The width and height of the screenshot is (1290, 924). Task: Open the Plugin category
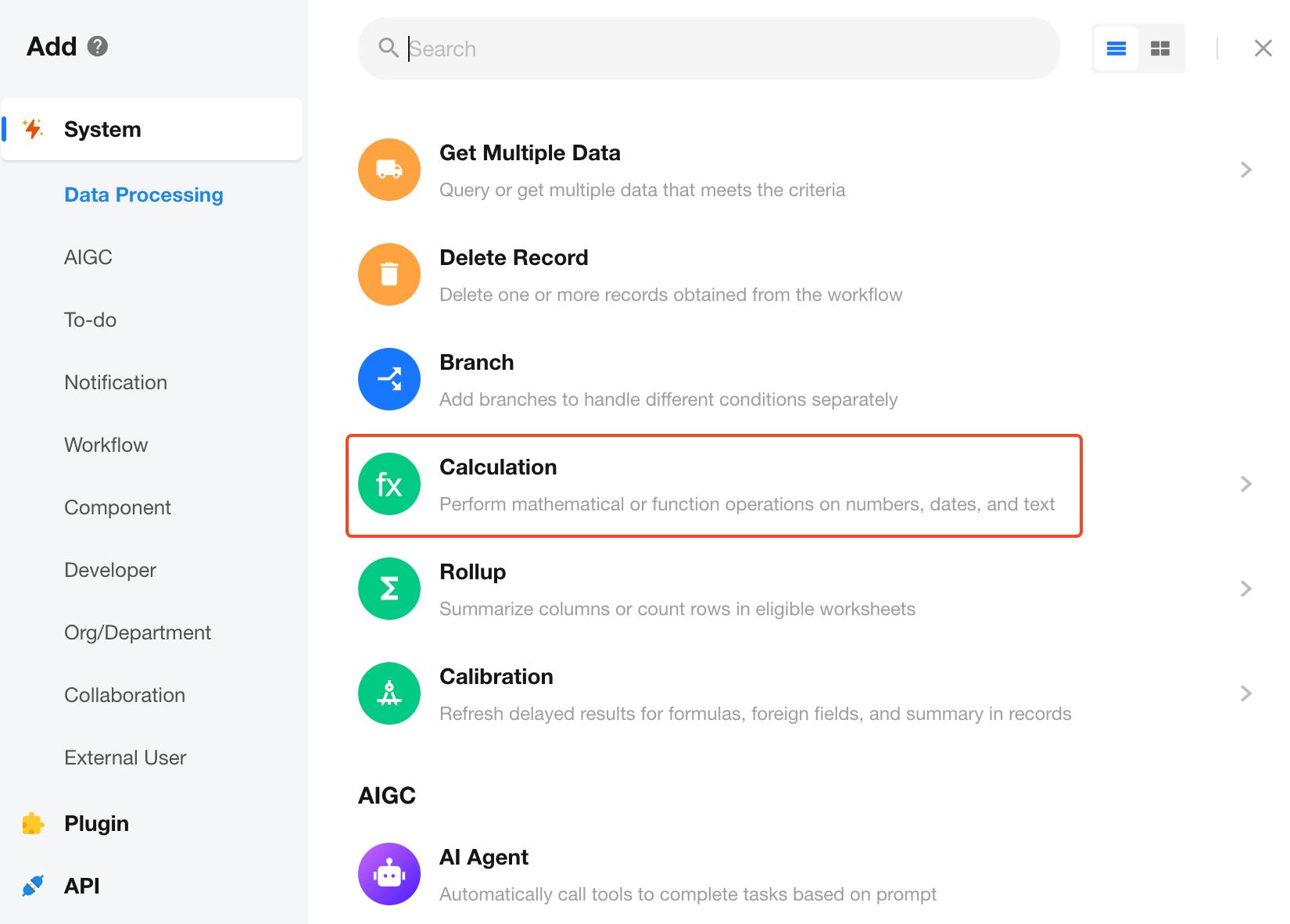(x=96, y=823)
